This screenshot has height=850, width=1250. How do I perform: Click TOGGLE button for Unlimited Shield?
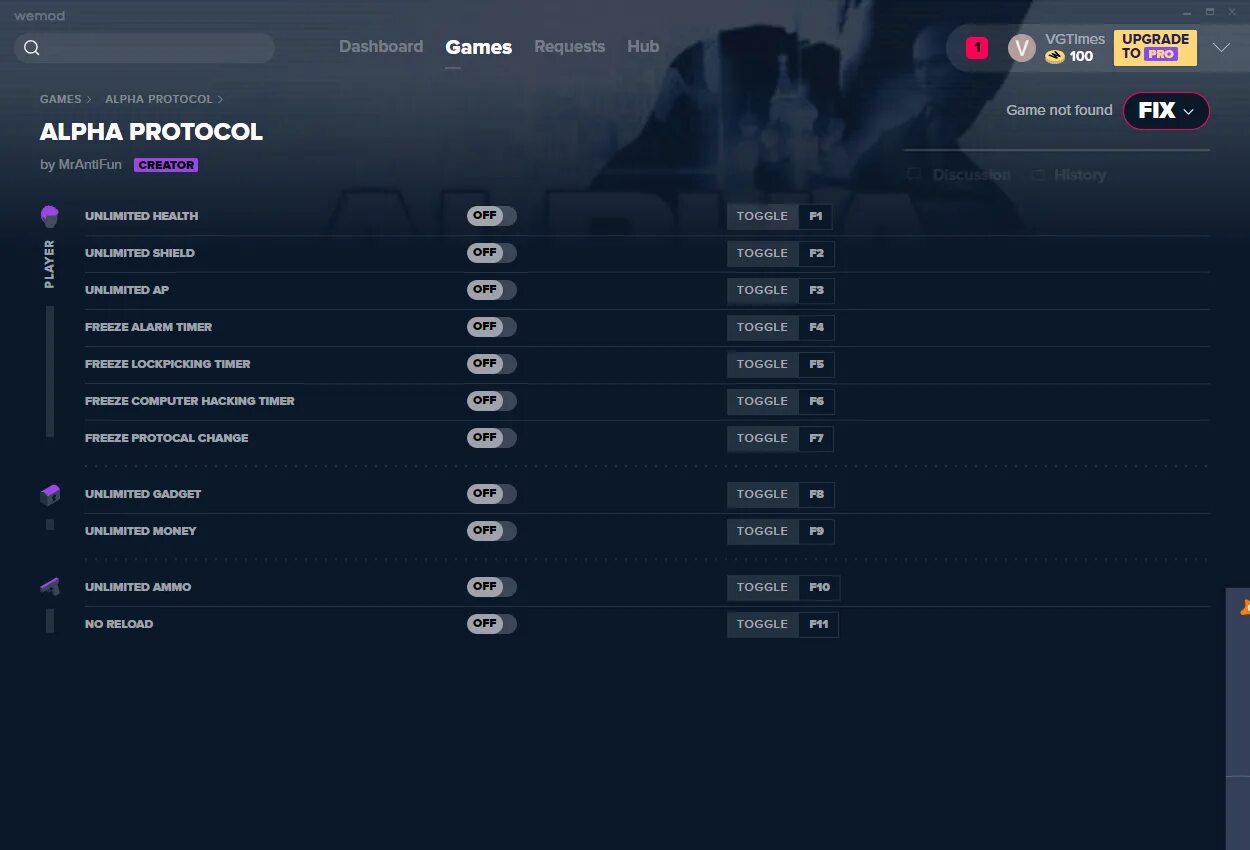click(763, 253)
